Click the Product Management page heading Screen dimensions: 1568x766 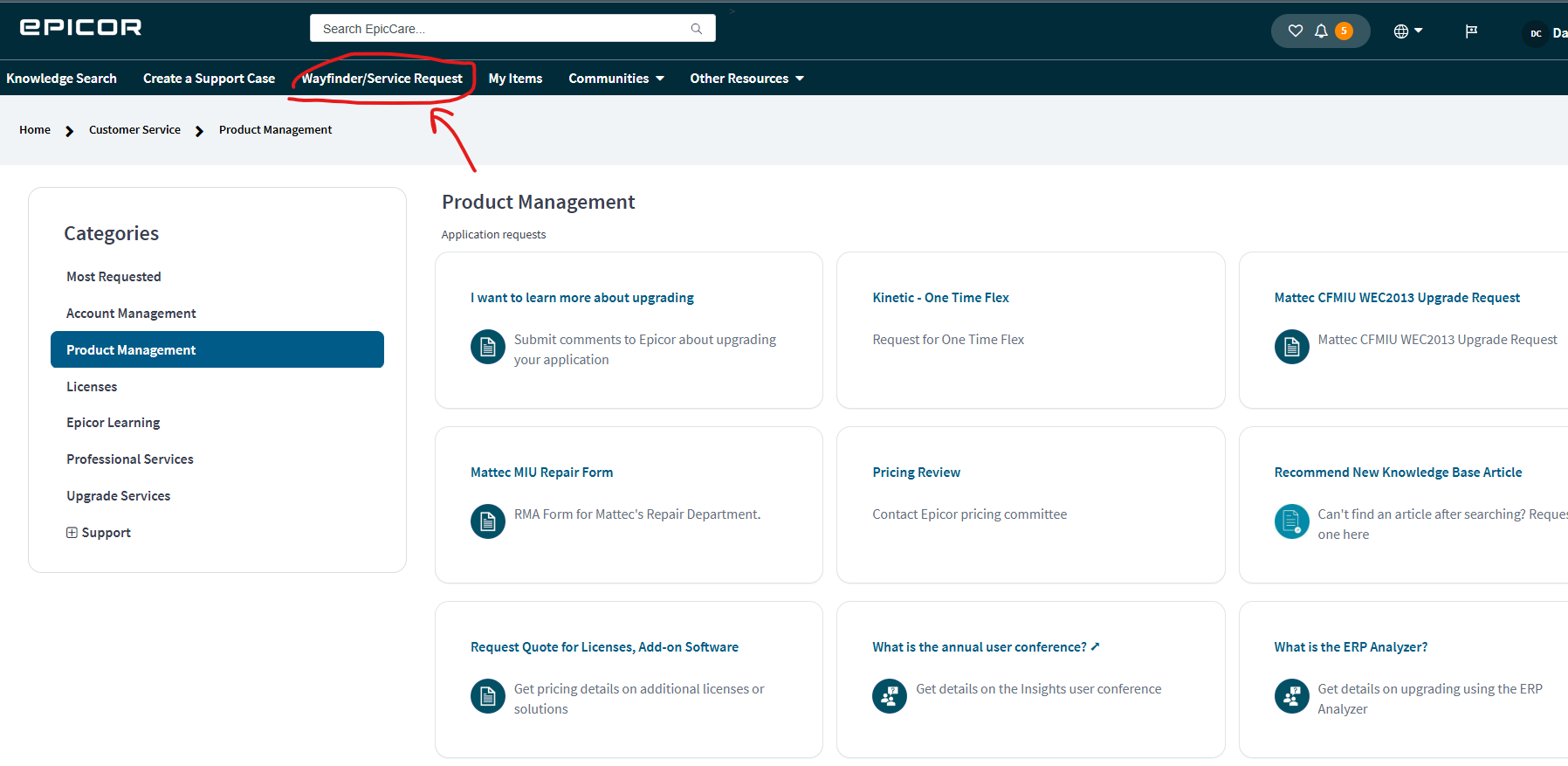pyautogui.click(x=538, y=202)
